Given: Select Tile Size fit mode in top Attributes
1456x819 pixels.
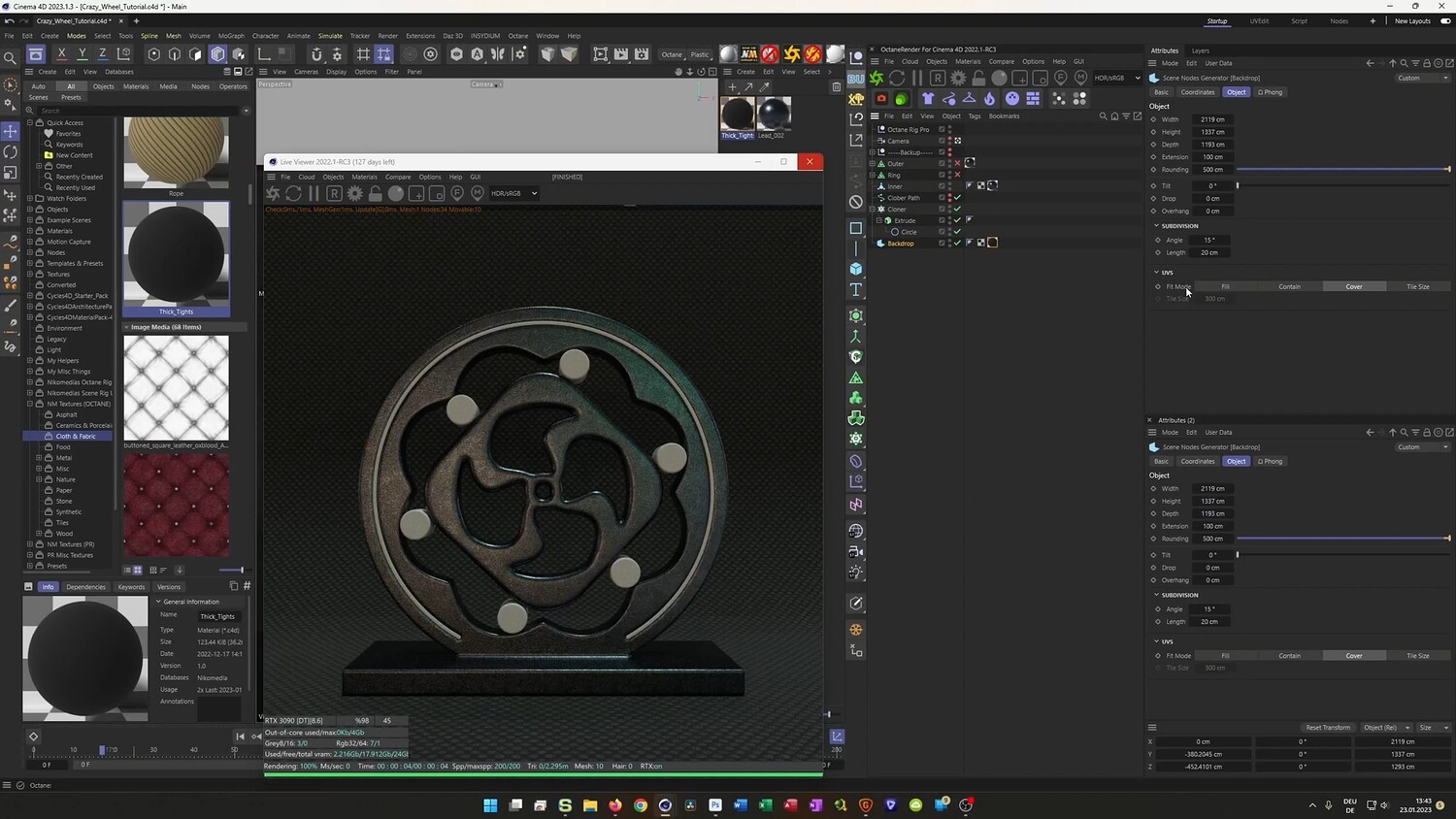Looking at the screenshot, I should 1418,286.
